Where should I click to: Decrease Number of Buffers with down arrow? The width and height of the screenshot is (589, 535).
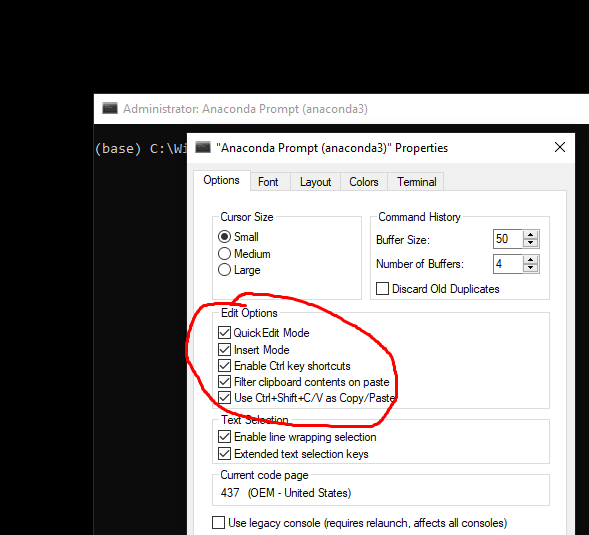click(x=531, y=268)
